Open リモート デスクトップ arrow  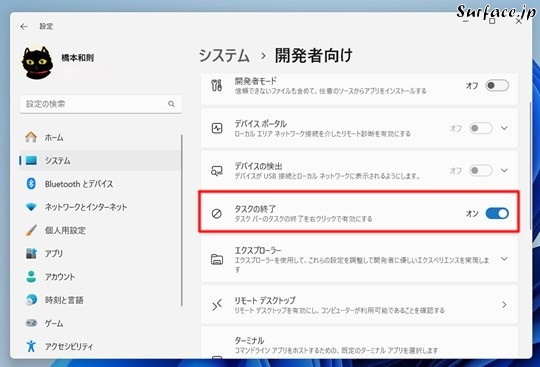click(x=504, y=305)
